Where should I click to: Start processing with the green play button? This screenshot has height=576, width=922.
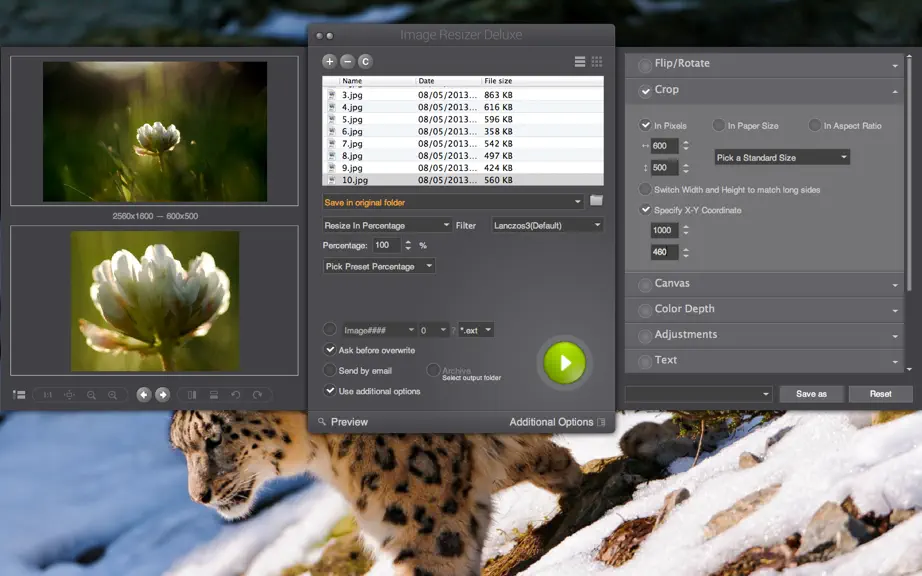(x=564, y=363)
